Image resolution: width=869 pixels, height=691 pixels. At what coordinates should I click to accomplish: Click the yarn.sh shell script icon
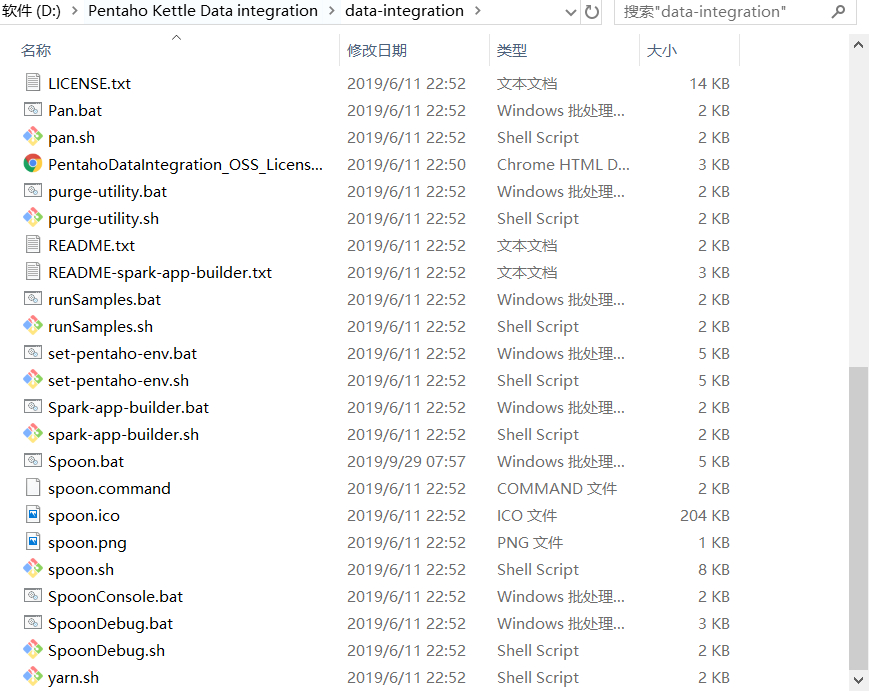[32, 678]
